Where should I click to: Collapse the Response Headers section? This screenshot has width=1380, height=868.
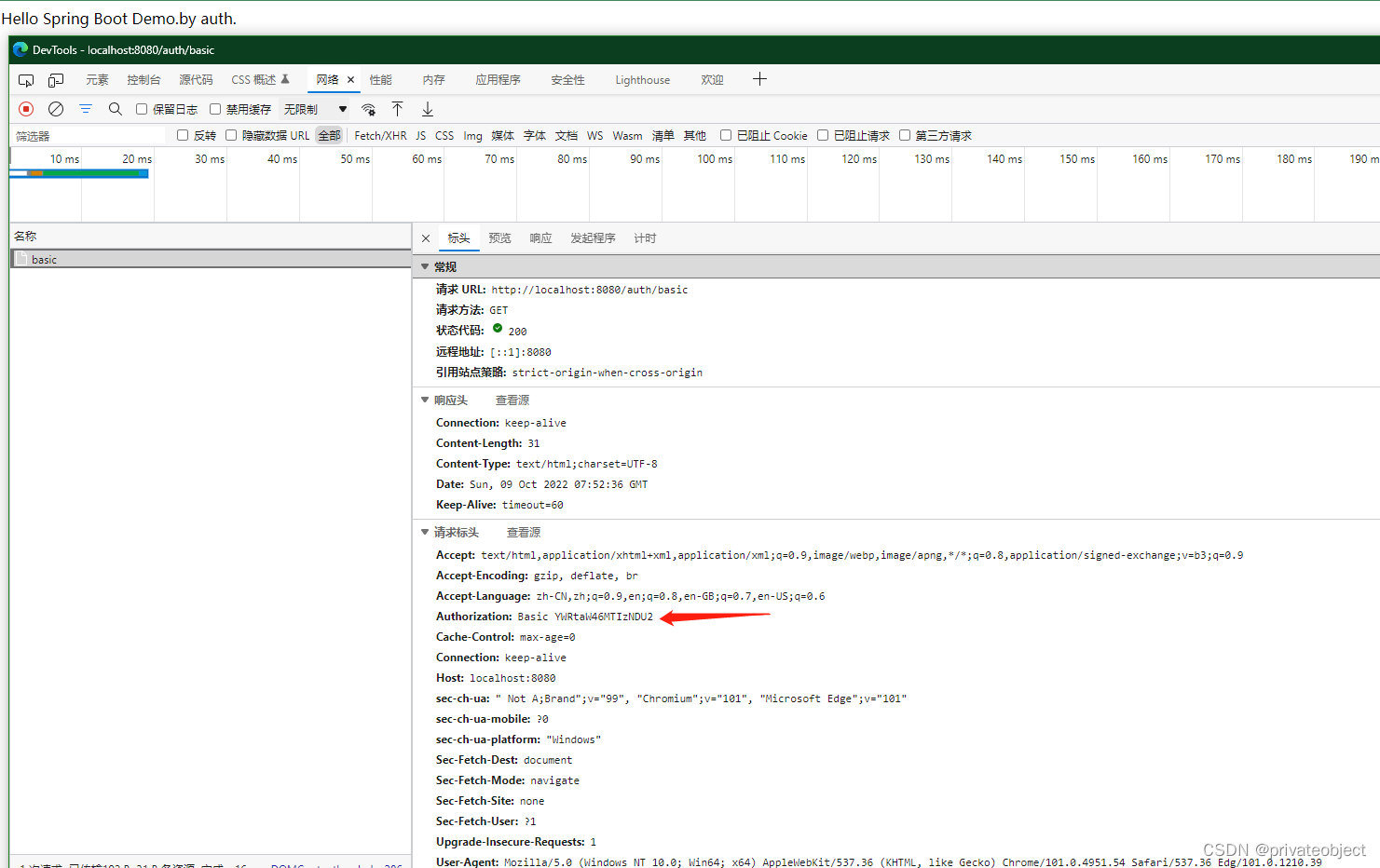point(425,400)
